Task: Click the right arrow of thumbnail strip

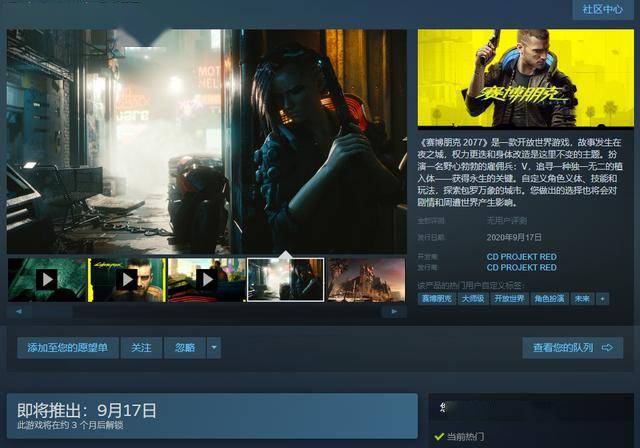Action: [394, 311]
